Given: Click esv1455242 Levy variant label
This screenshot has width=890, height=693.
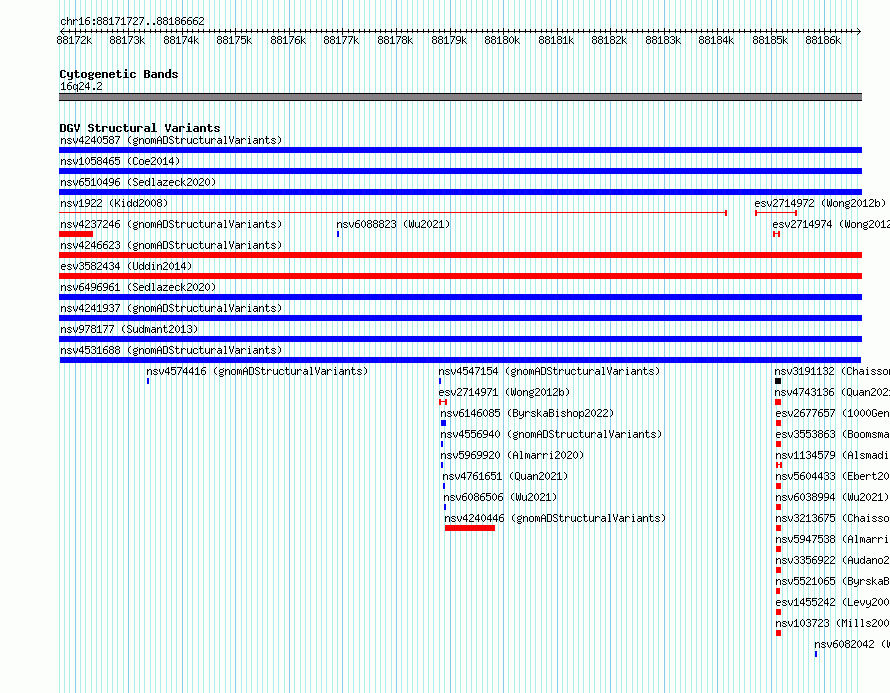Looking at the screenshot, I should click(833, 602).
